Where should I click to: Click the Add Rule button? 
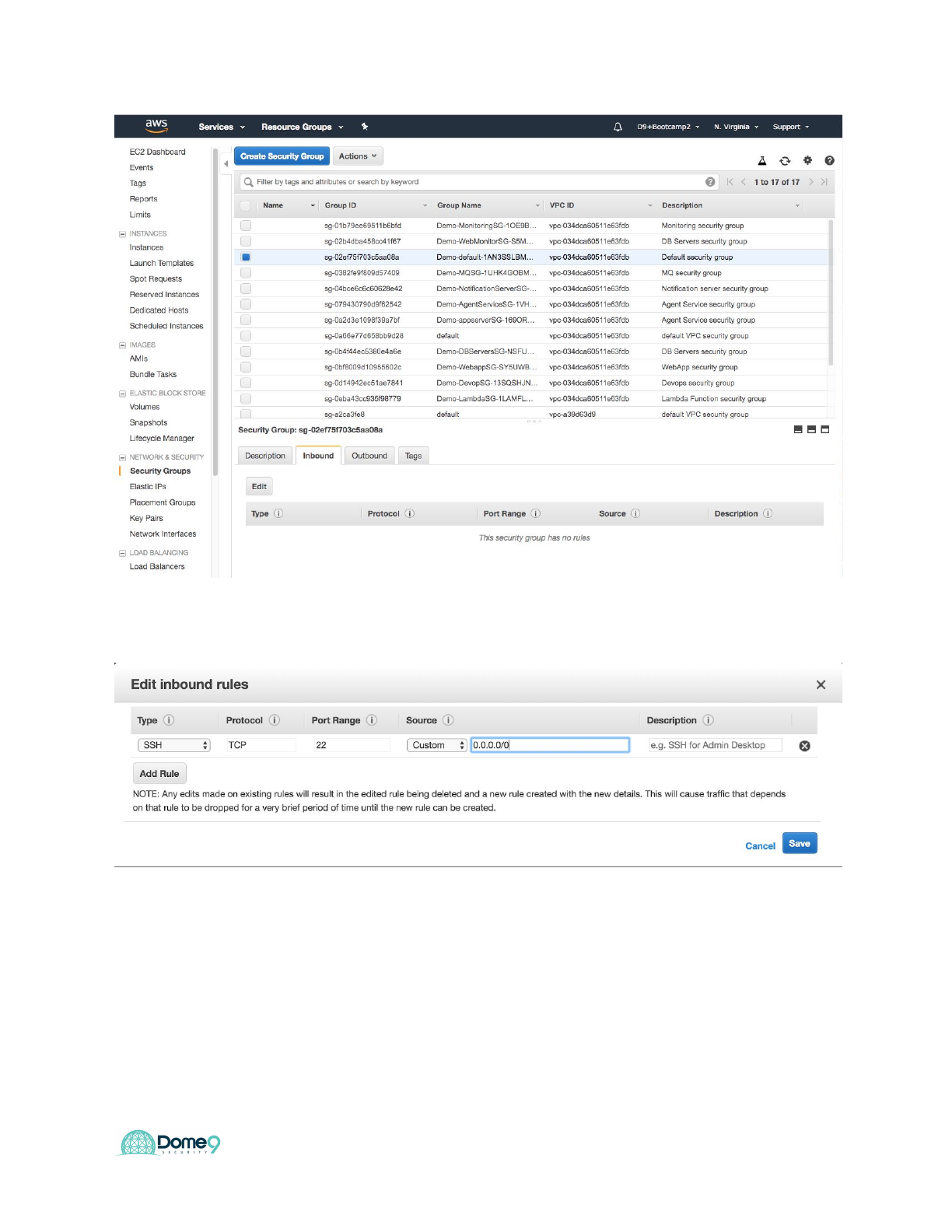point(159,774)
